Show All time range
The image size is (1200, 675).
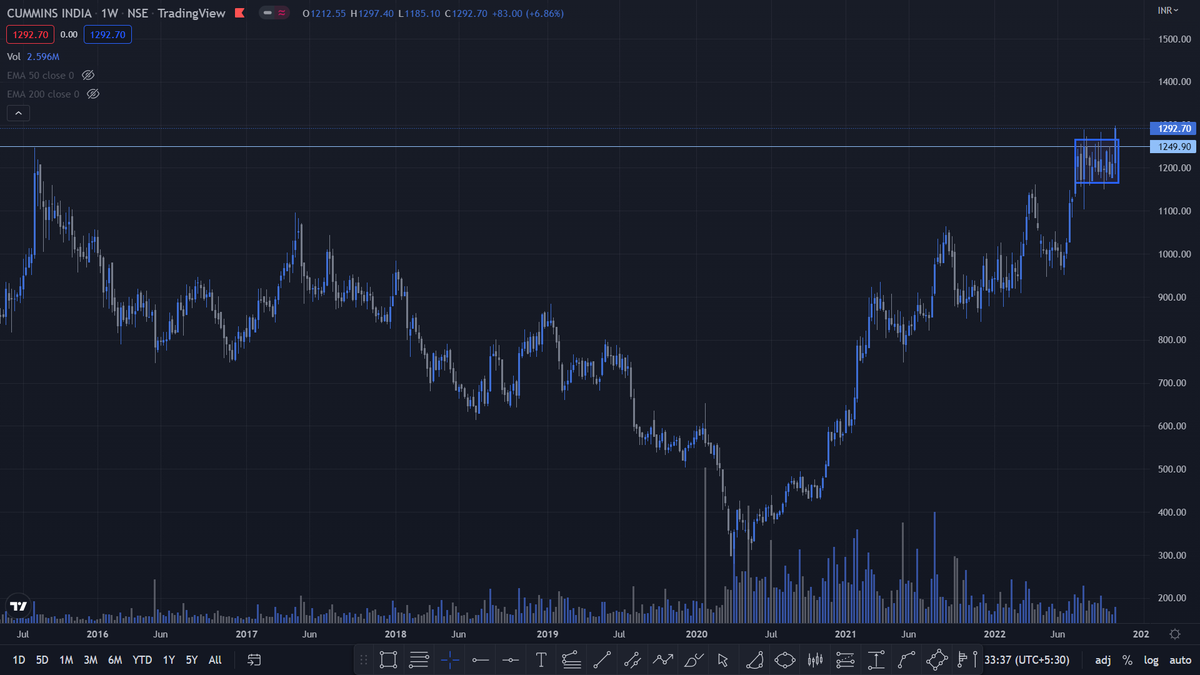tap(215, 660)
